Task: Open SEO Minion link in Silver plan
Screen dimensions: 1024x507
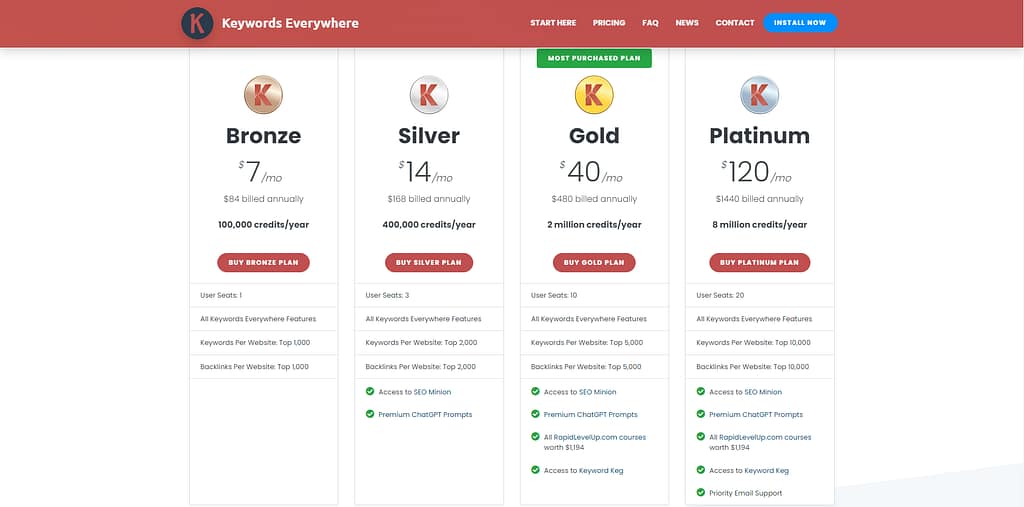Action: [x=432, y=392]
